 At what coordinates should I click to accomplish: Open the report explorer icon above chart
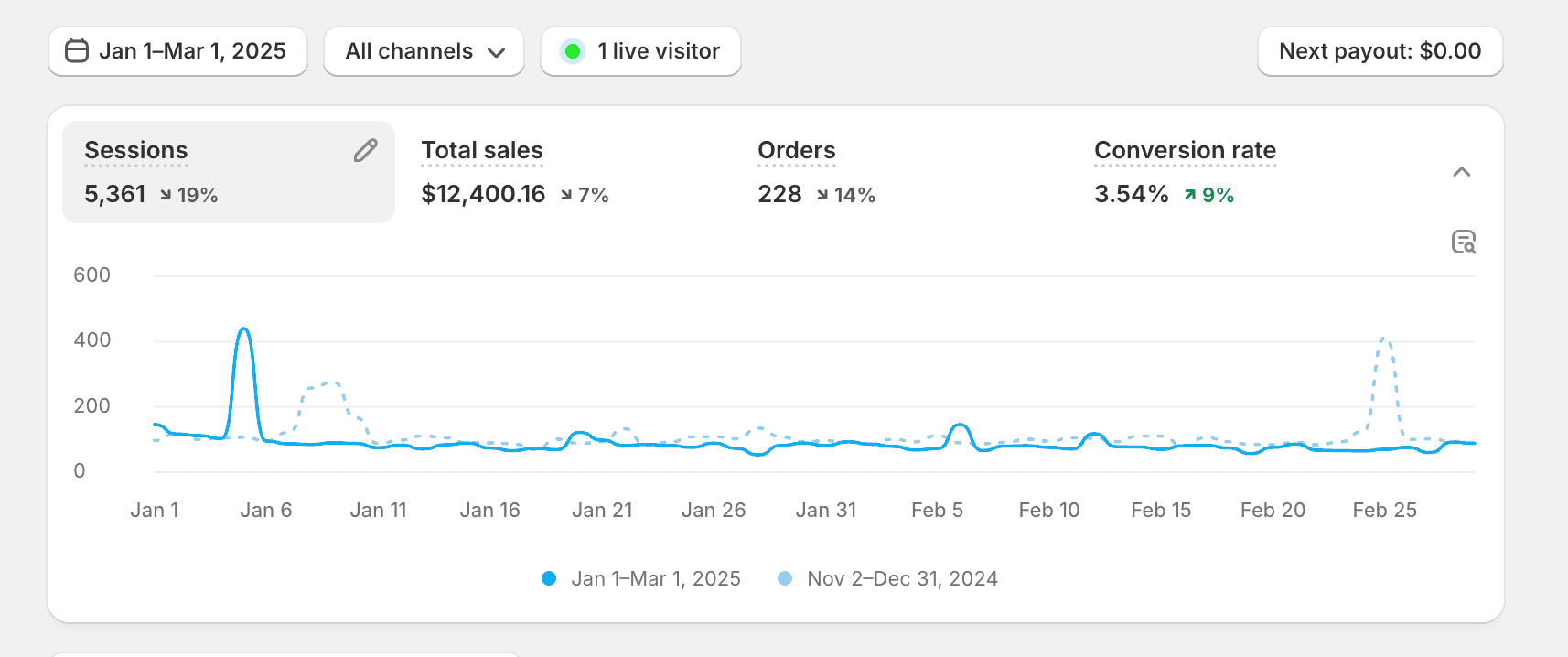pyautogui.click(x=1463, y=242)
